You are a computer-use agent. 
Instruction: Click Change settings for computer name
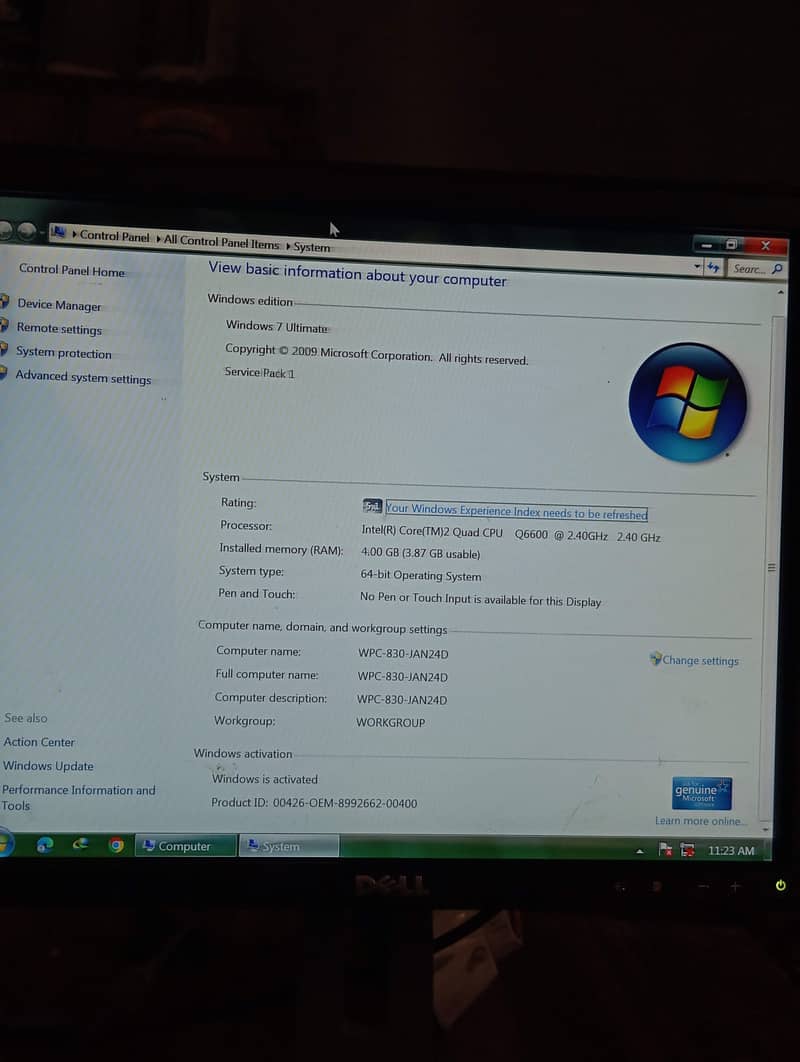pos(700,660)
